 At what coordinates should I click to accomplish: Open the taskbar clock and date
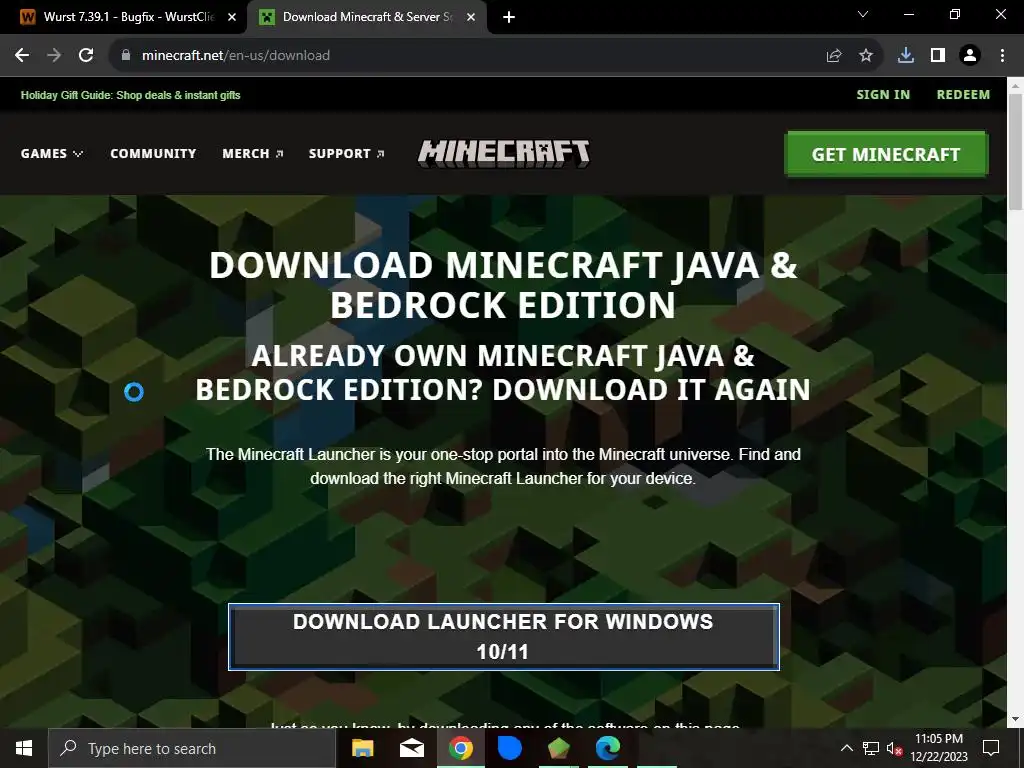pos(939,748)
